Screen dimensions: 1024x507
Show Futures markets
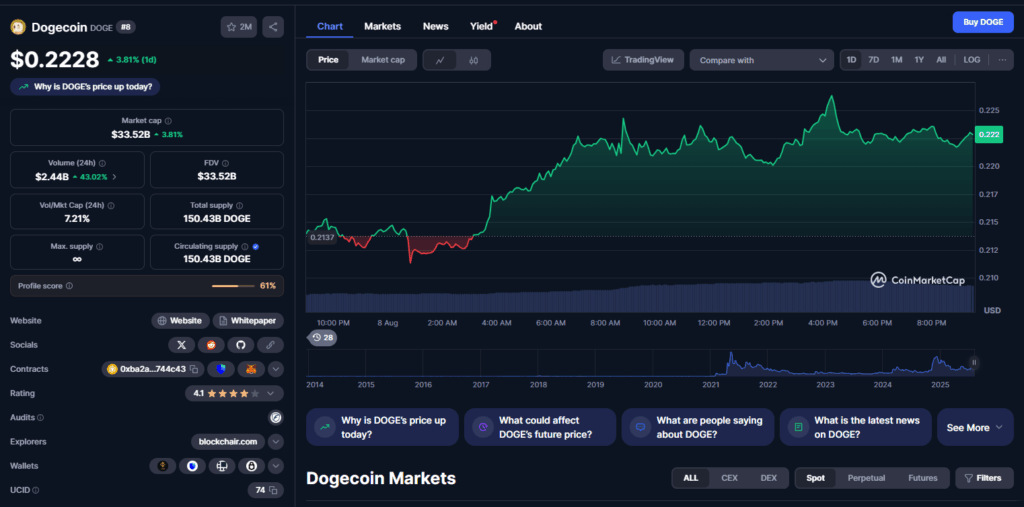click(923, 478)
